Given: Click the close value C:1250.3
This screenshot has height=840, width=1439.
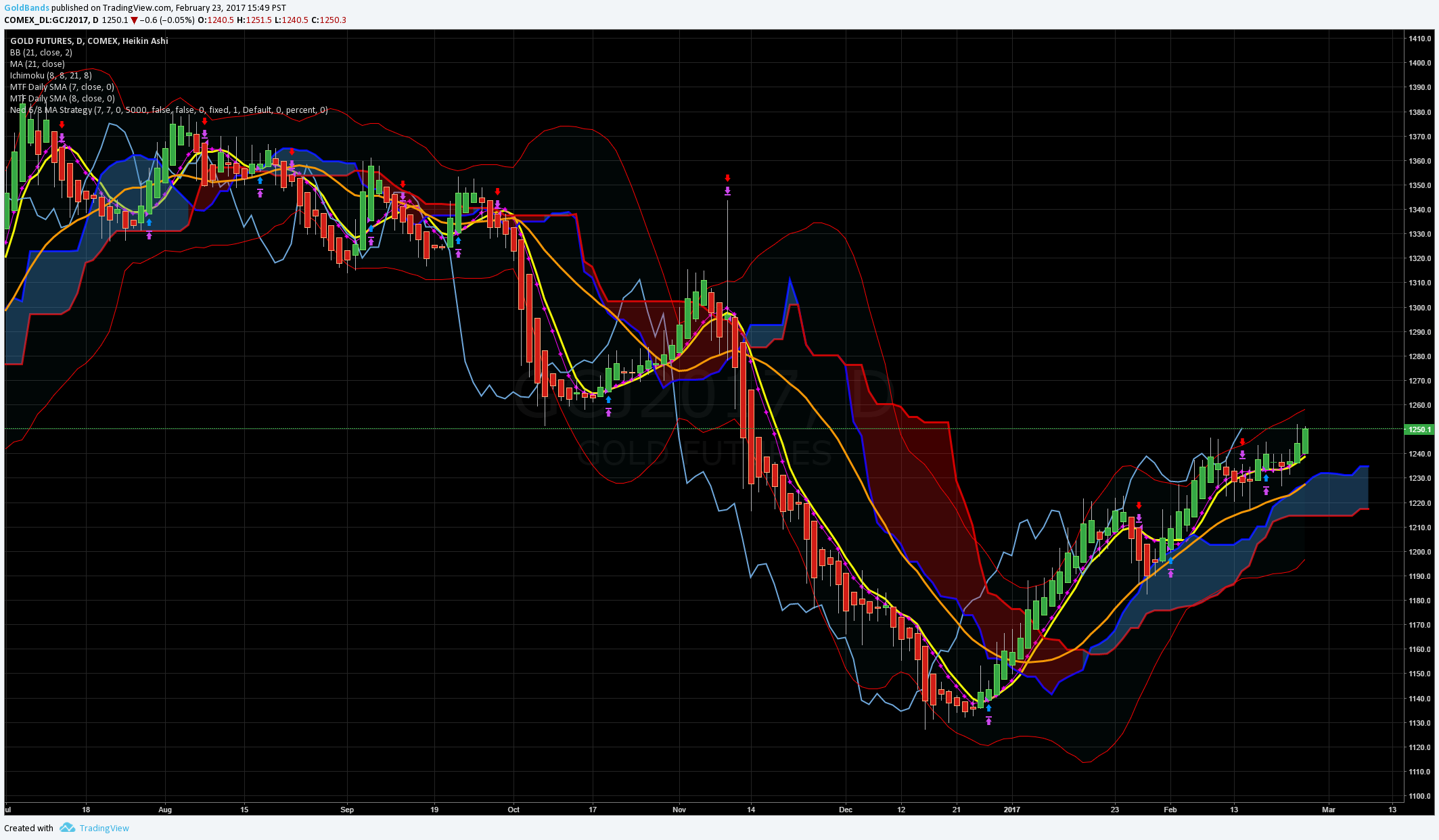Looking at the screenshot, I should pyautogui.click(x=329, y=20).
